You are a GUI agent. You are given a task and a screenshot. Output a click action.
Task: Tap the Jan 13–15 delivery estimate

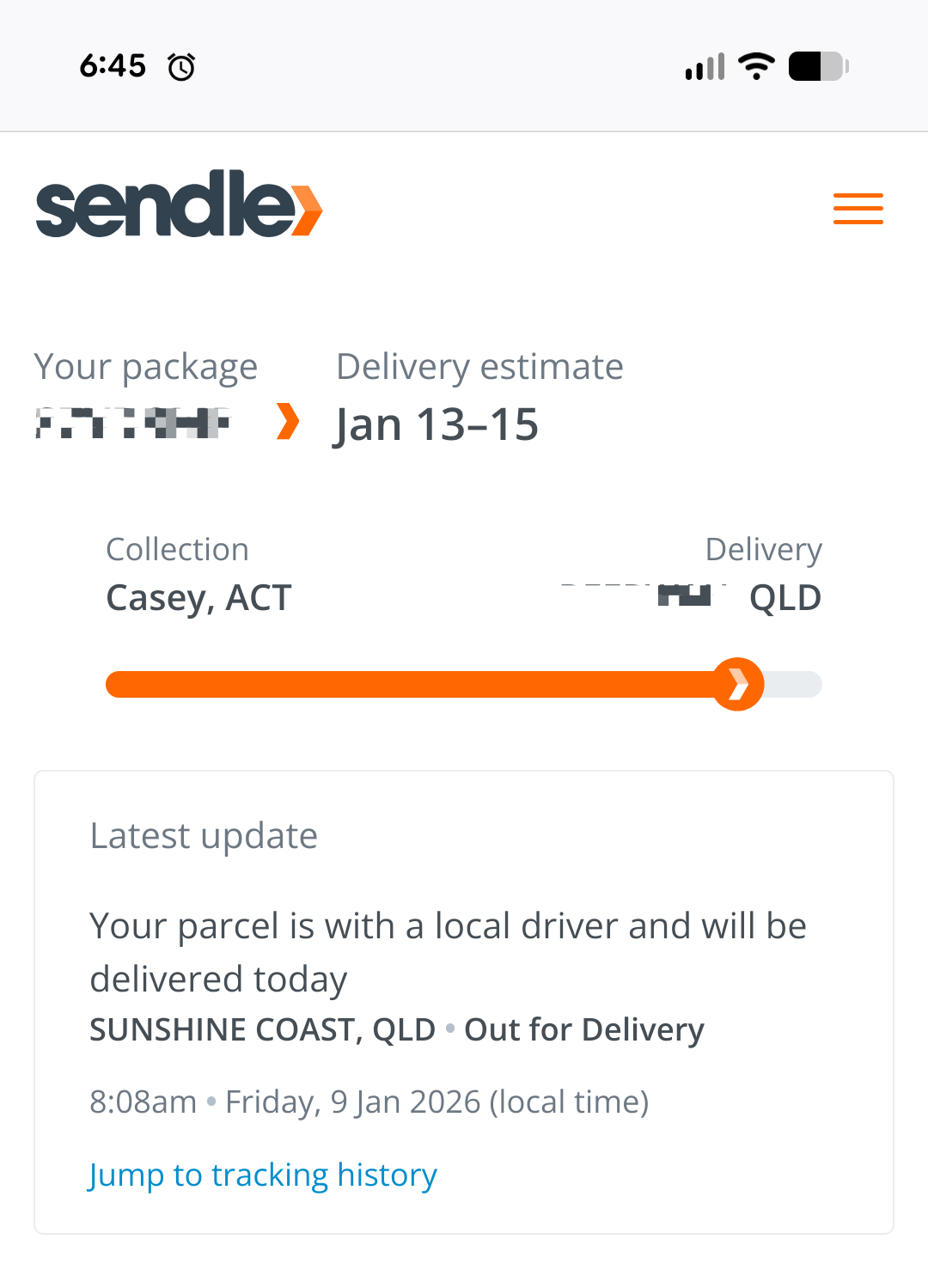pos(437,424)
